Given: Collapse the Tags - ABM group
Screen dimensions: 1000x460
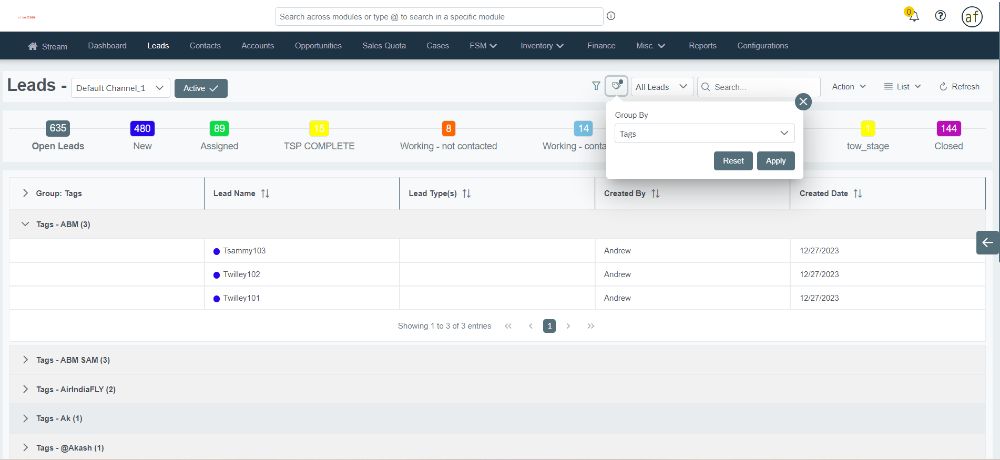Looking at the screenshot, I should point(25,224).
